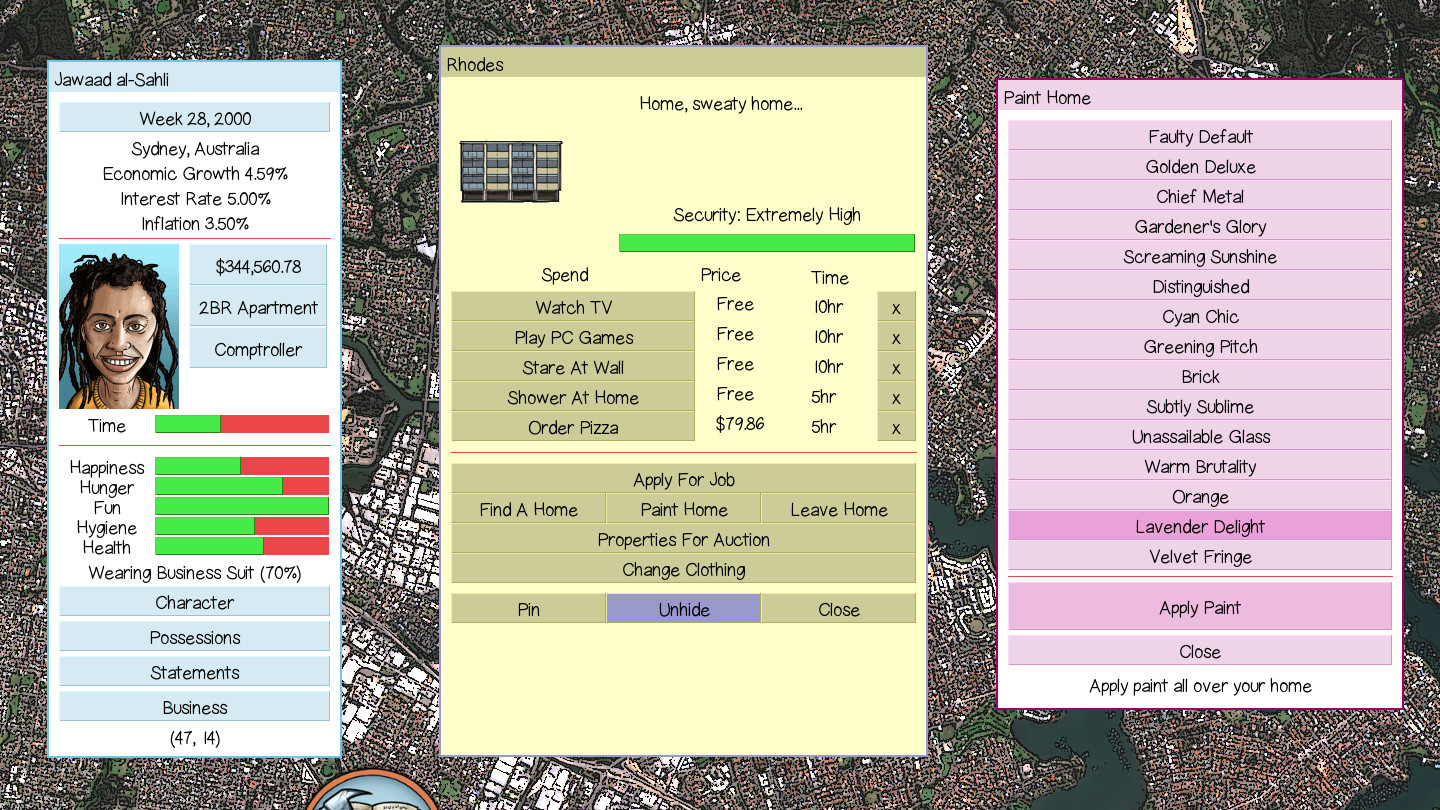This screenshot has height=810, width=1440.
Task: Click the apartment building picture
Action: (x=511, y=172)
